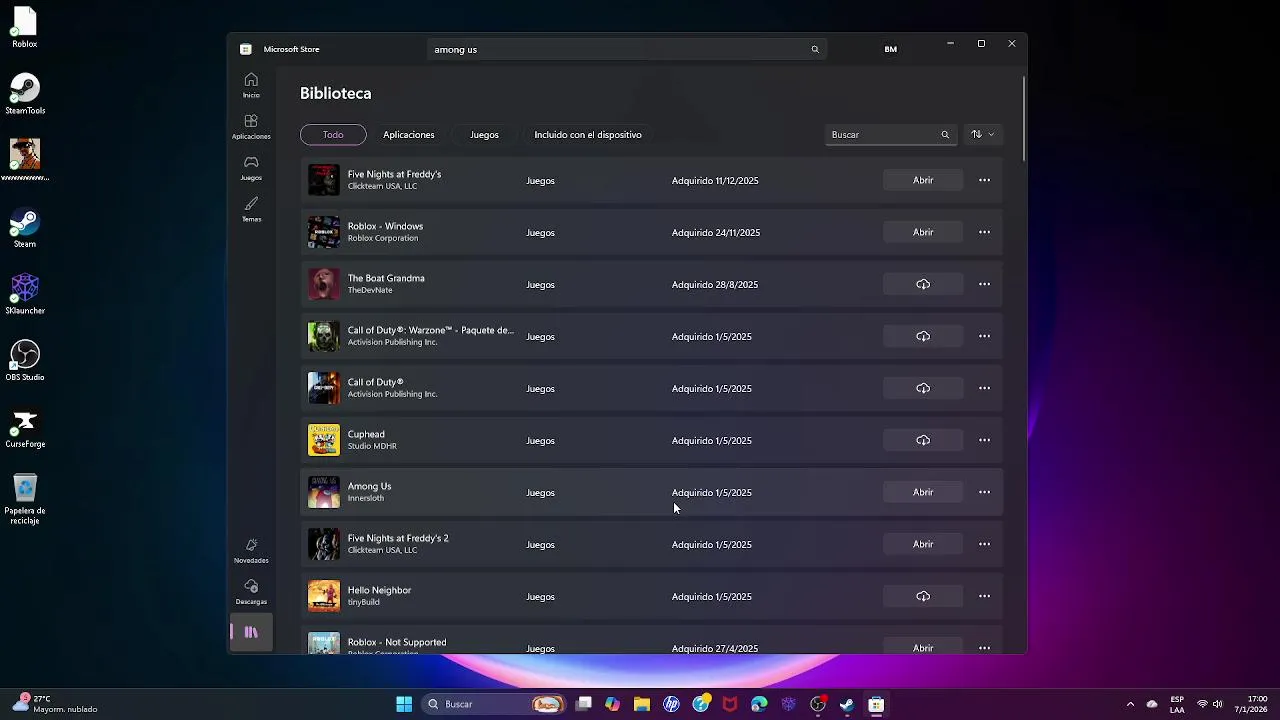This screenshot has height=720, width=1280.
Task: Open the Roblox desktop shortcut
Action: pos(25,27)
